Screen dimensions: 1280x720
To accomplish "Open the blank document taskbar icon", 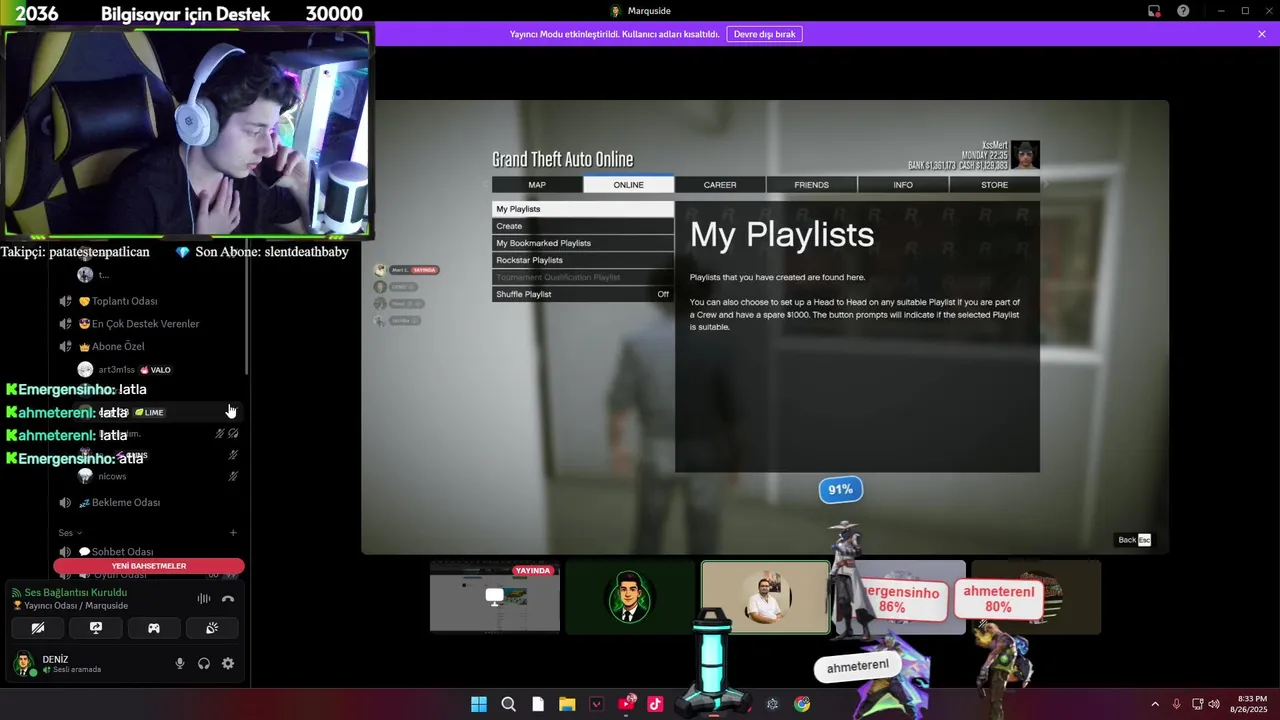I will (538, 704).
